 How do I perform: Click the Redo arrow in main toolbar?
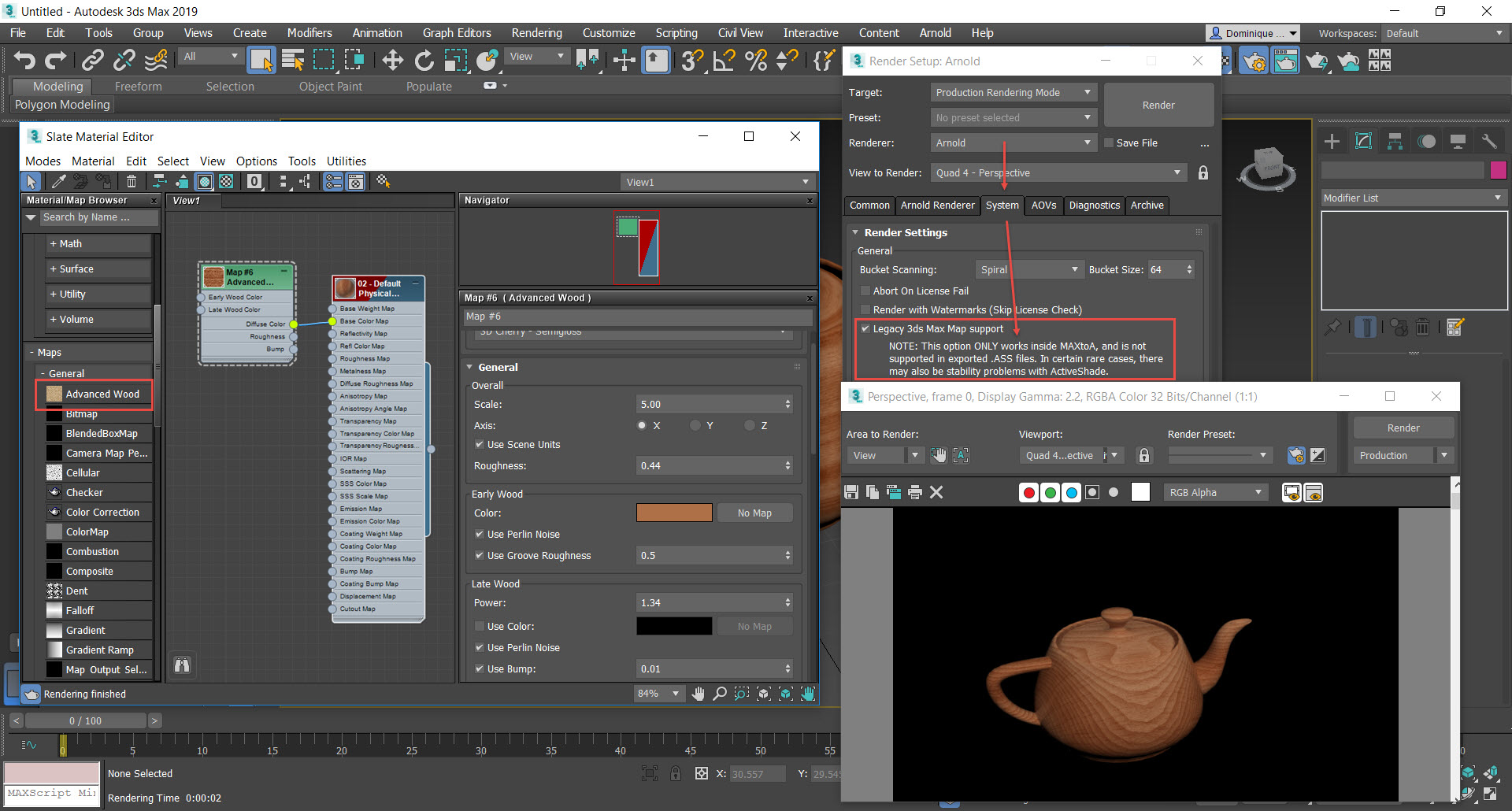pos(56,60)
